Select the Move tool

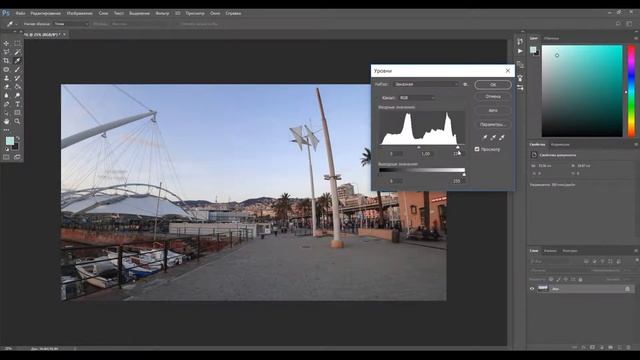coord(6,43)
